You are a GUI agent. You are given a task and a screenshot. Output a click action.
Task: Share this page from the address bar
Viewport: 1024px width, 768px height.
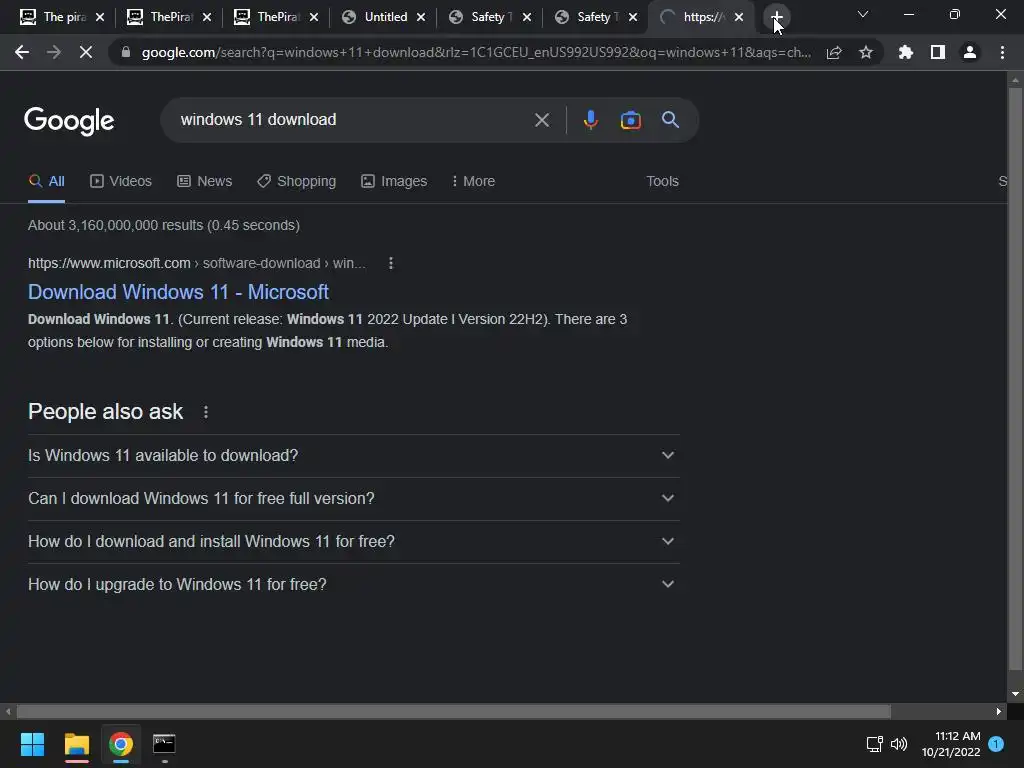834,52
